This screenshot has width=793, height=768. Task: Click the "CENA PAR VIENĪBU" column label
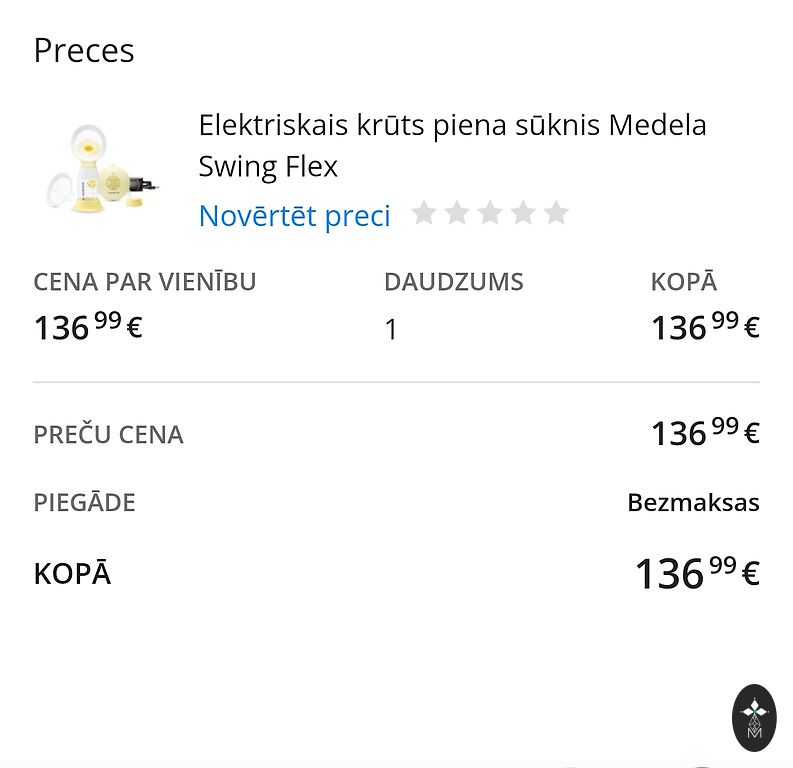tap(145, 282)
